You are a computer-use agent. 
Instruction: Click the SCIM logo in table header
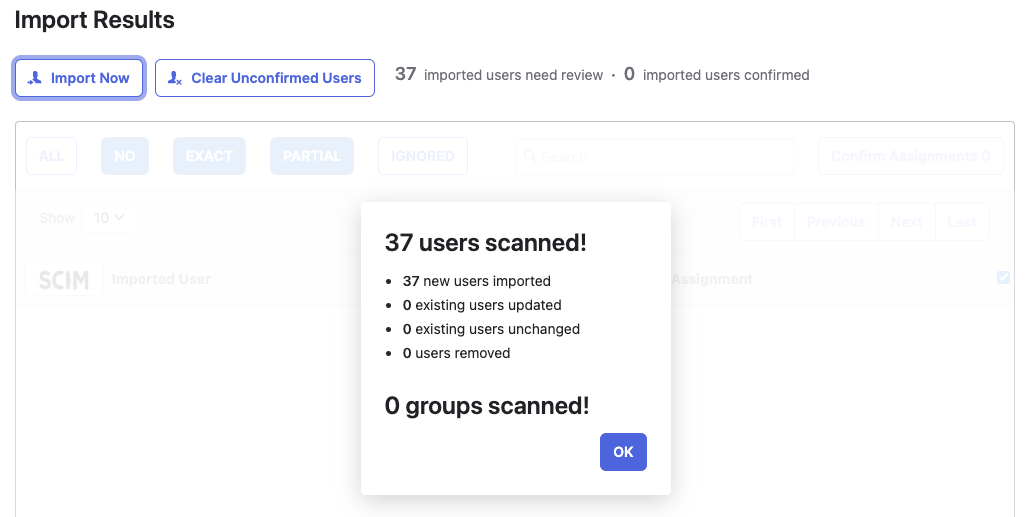pyautogui.click(x=64, y=280)
